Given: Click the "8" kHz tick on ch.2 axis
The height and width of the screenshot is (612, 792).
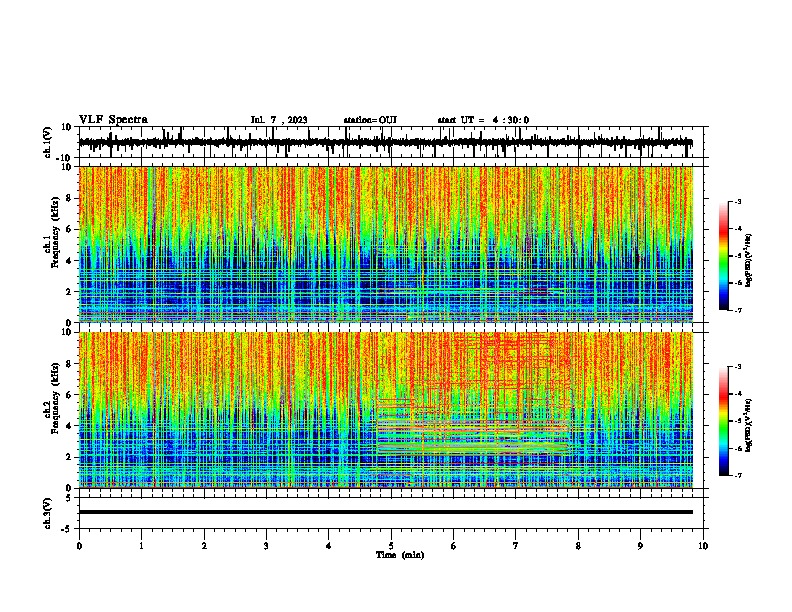Looking at the screenshot, I should (x=69, y=364).
